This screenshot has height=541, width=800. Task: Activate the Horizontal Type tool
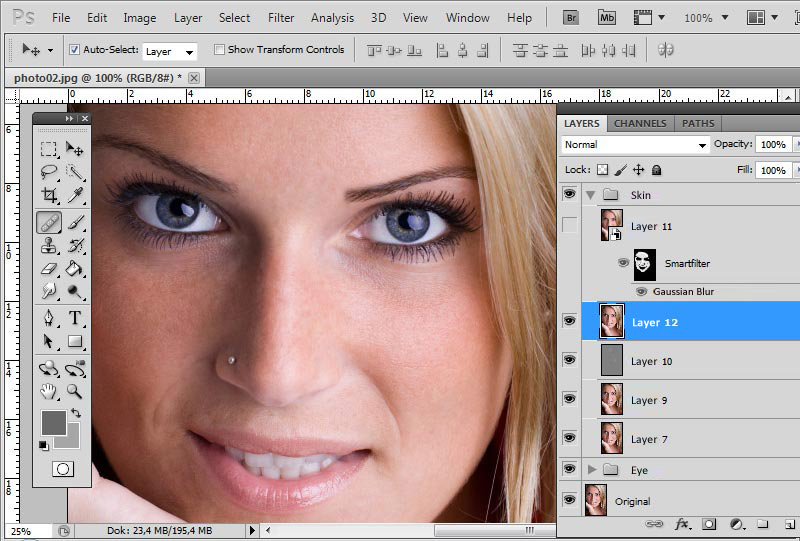pyautogui.click(x=75, y=318)
